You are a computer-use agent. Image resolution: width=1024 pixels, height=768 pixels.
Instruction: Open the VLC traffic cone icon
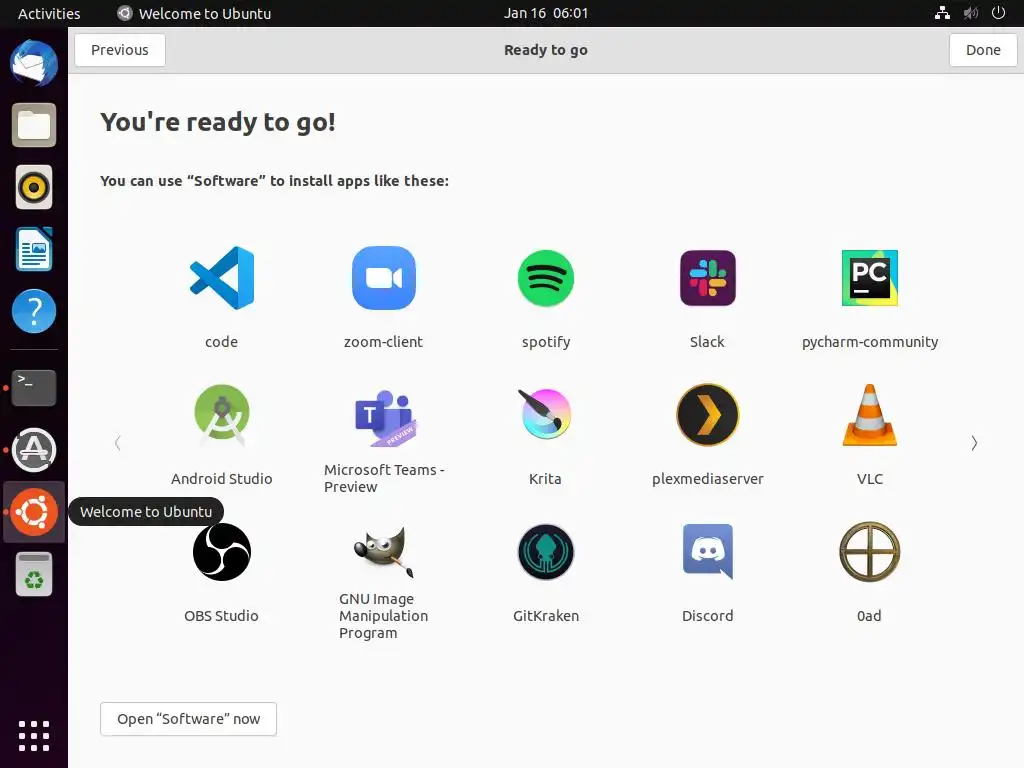[869, 415]
